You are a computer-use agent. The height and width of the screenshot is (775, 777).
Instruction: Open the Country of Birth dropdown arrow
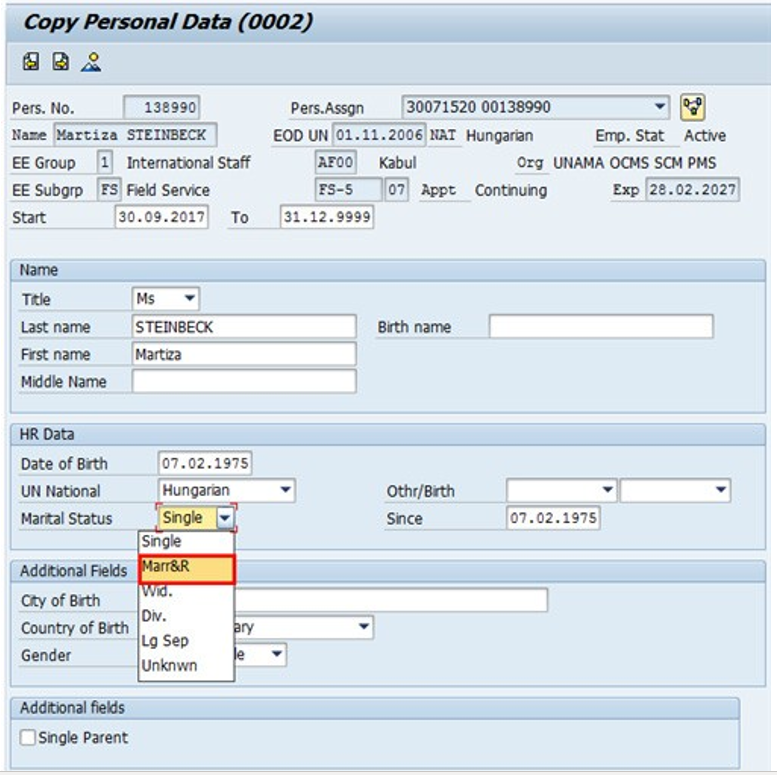coord(364,627)
